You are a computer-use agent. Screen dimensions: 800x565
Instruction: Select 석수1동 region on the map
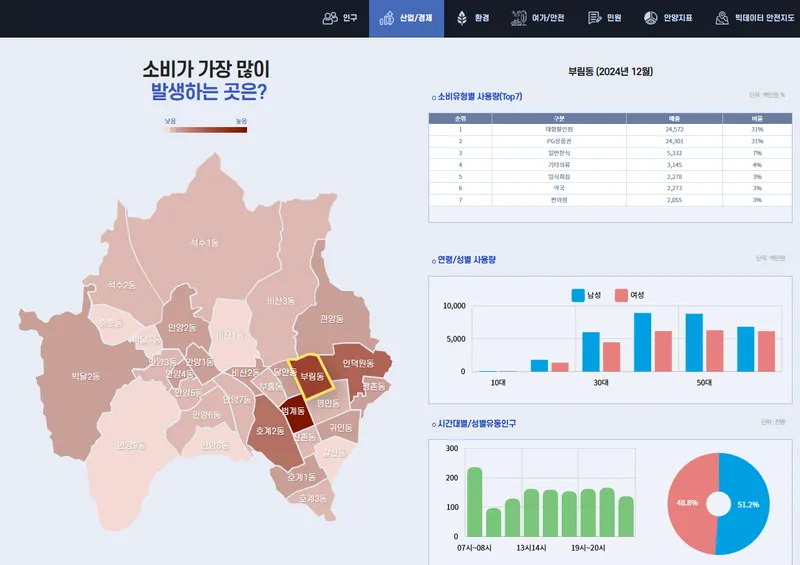(204, 243)
